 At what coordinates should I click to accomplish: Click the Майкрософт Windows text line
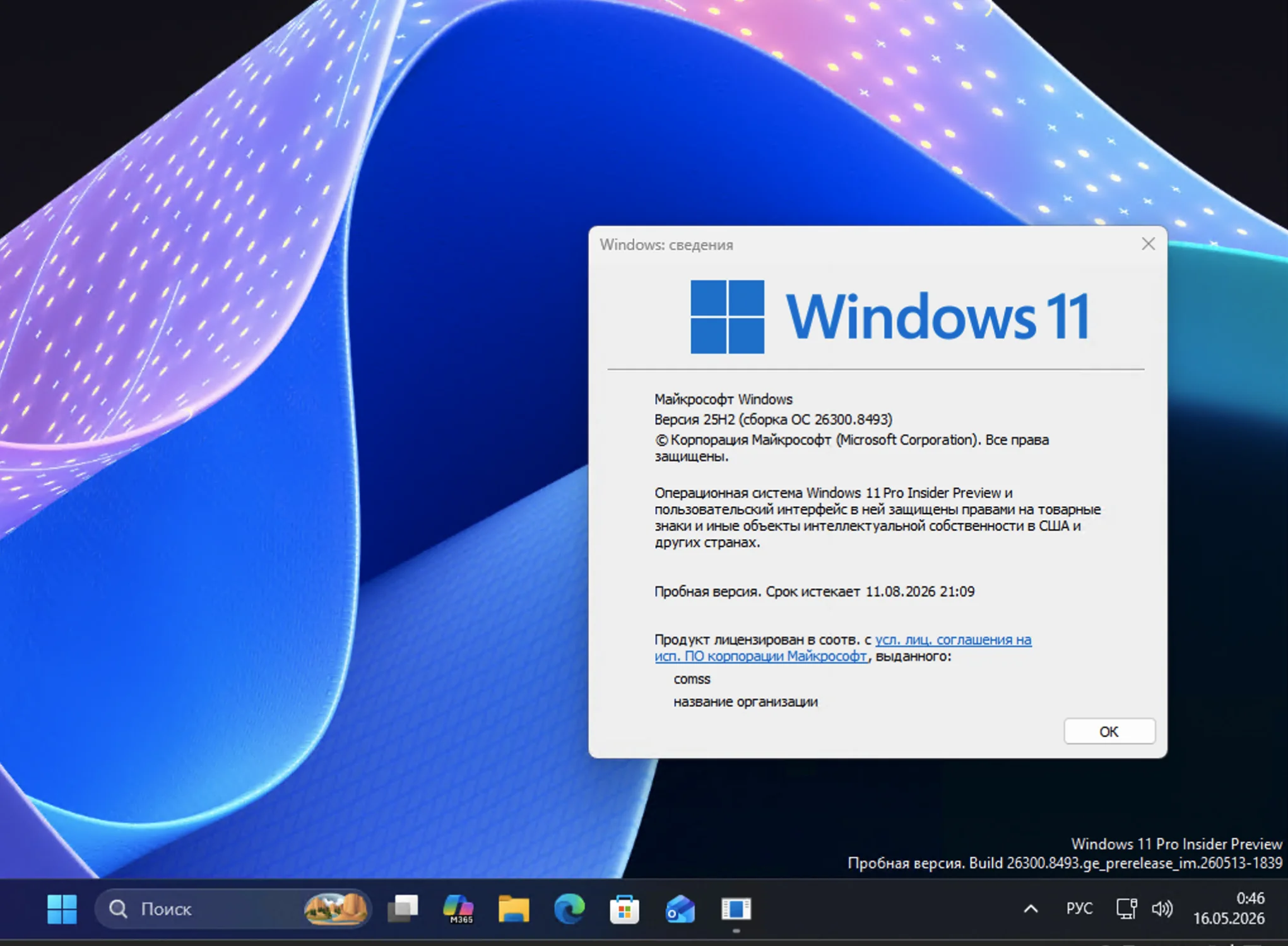[x=723, y=399]
